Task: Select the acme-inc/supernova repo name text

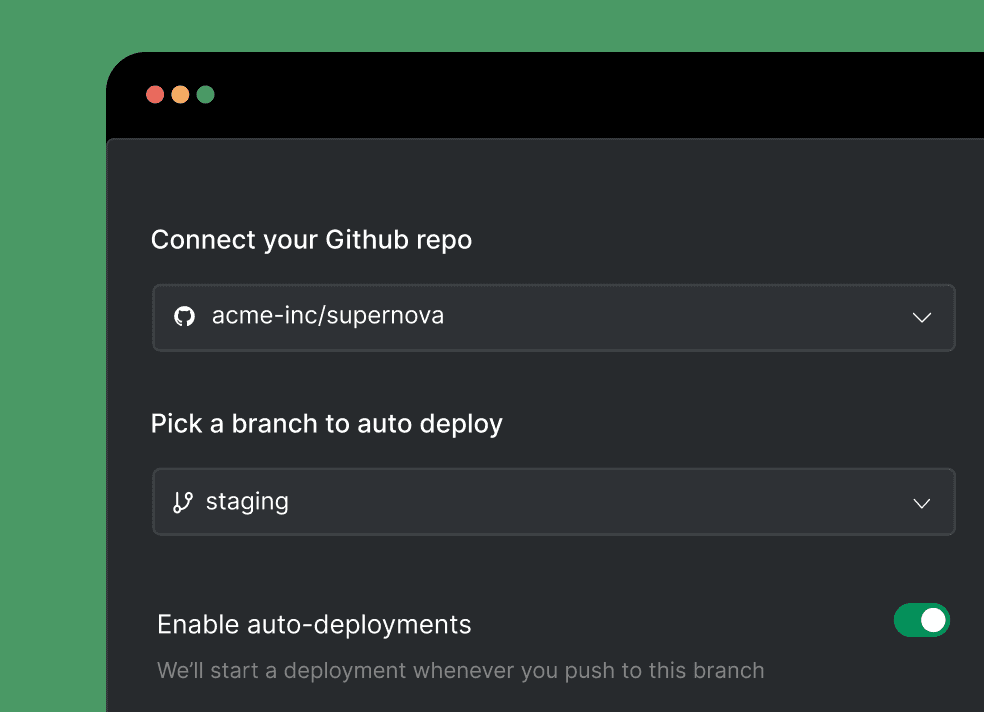Action: 328,316
